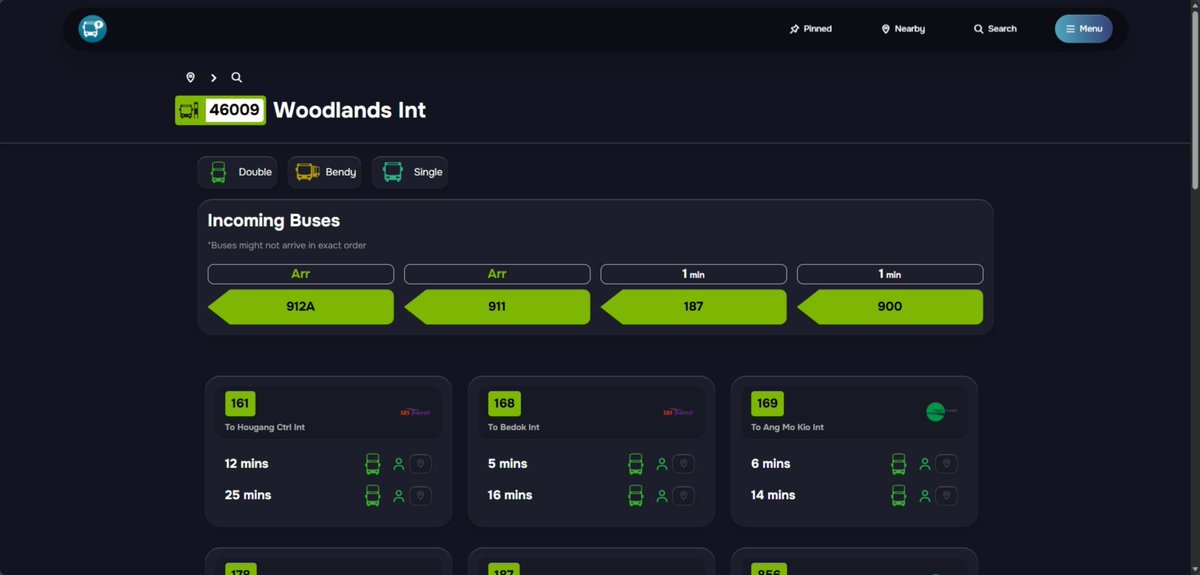Click the location pin breadcrumb icon
This screenshot has width=1200, height=575.
[x=190, y=77]
